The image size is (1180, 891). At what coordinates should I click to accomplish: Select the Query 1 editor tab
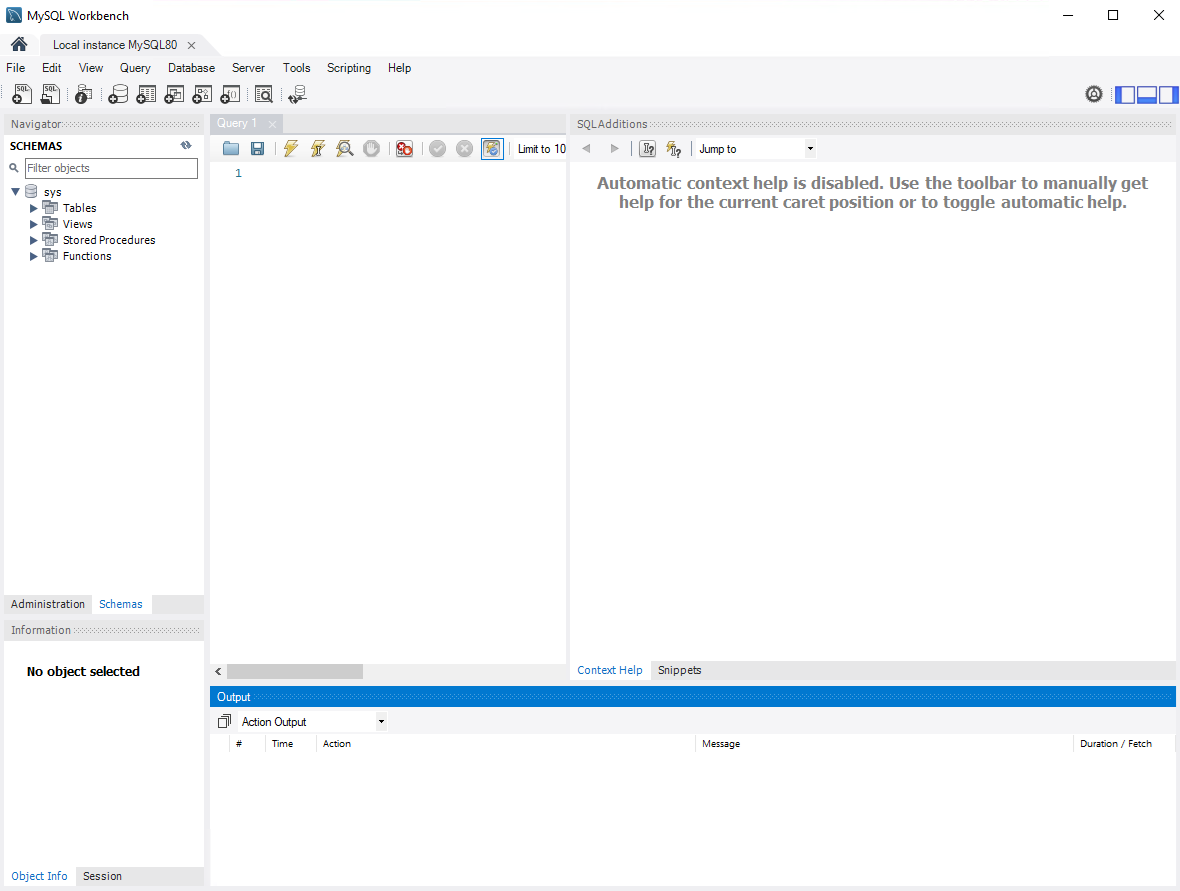point(237,123)
